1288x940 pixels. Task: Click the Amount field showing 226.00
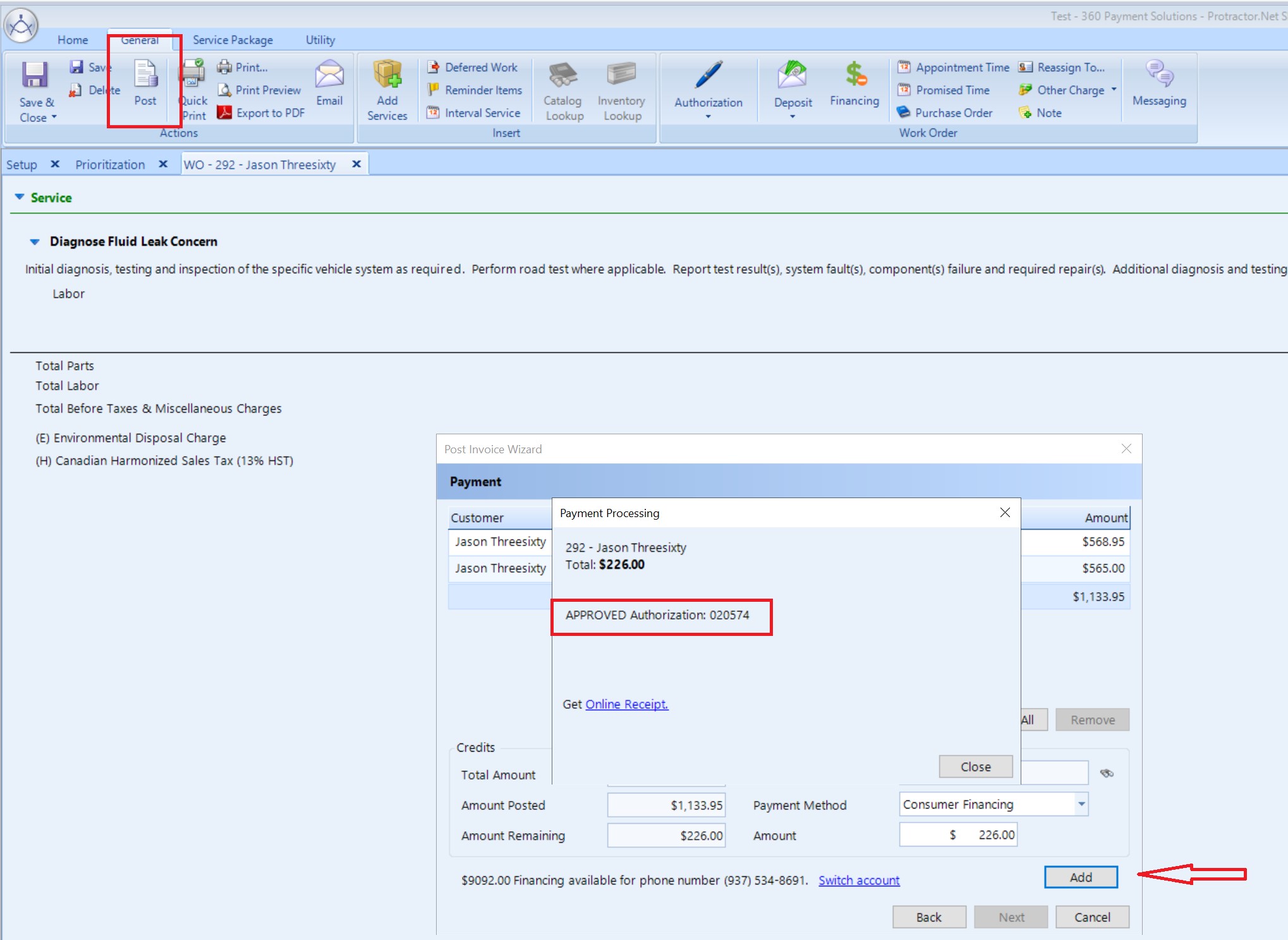pyautogui.click(x=958, y=834)
